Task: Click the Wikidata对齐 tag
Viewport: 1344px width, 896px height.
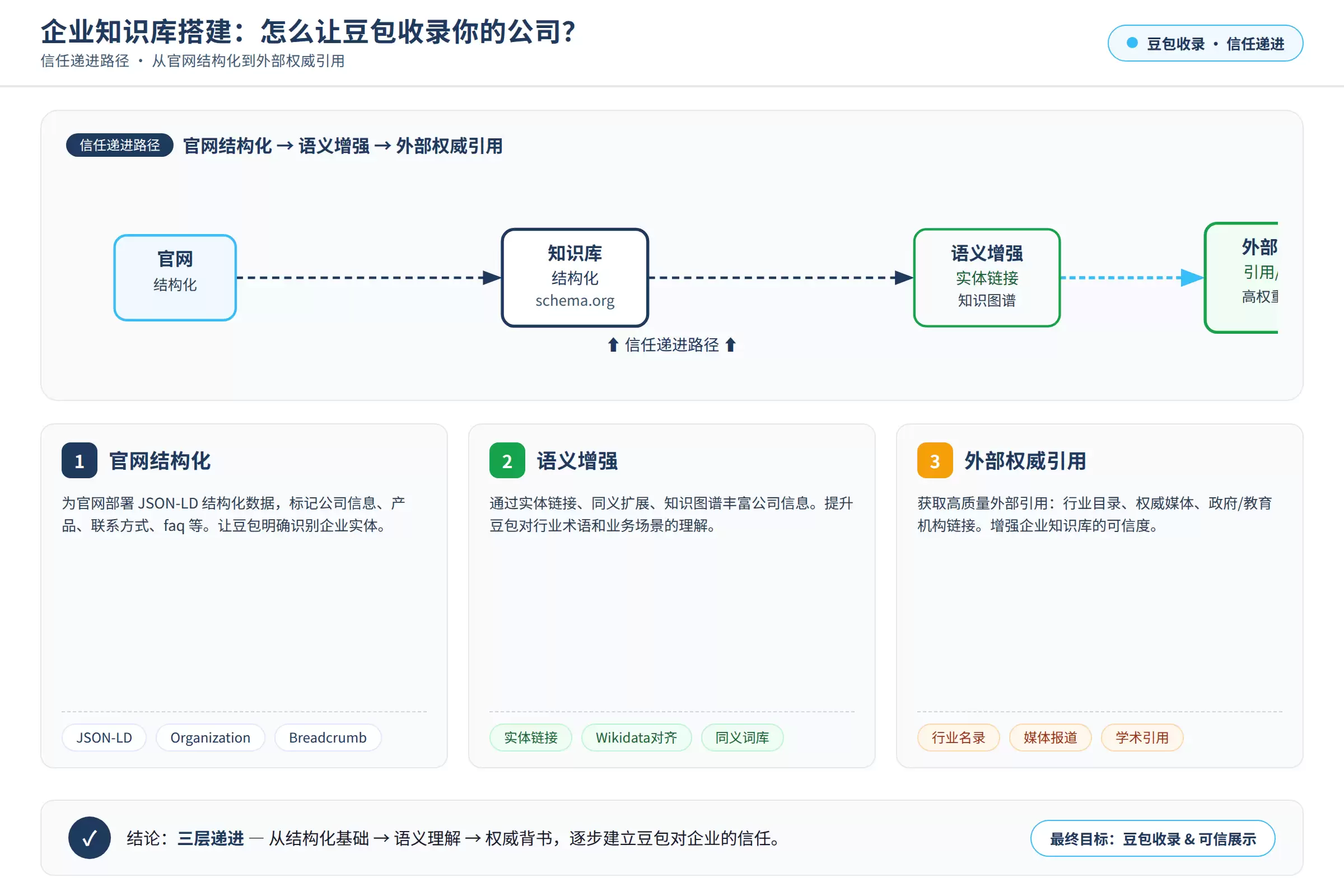Action: point(636,738)
